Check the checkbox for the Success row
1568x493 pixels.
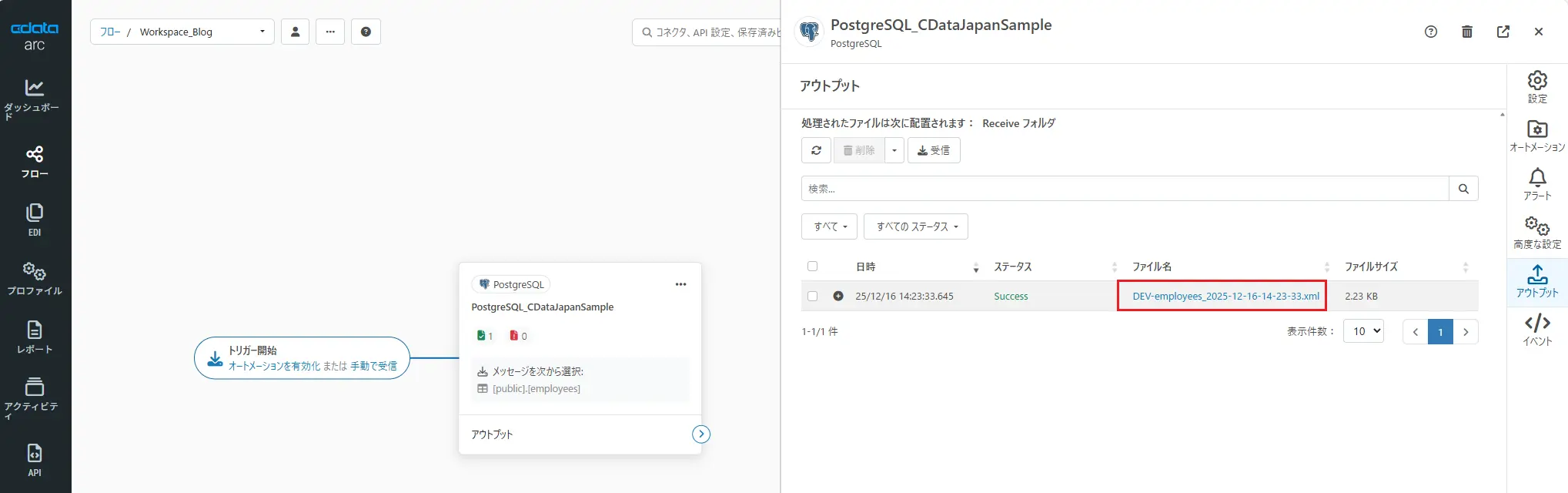tap(812, 296)
